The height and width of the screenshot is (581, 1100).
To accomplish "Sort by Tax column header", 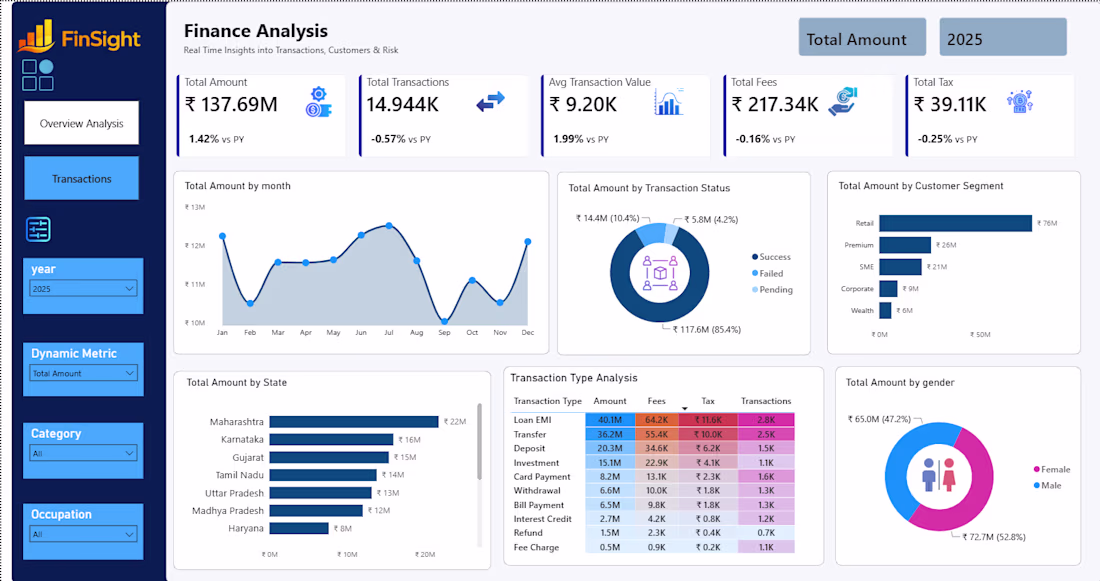I will [x=708, y=401].
